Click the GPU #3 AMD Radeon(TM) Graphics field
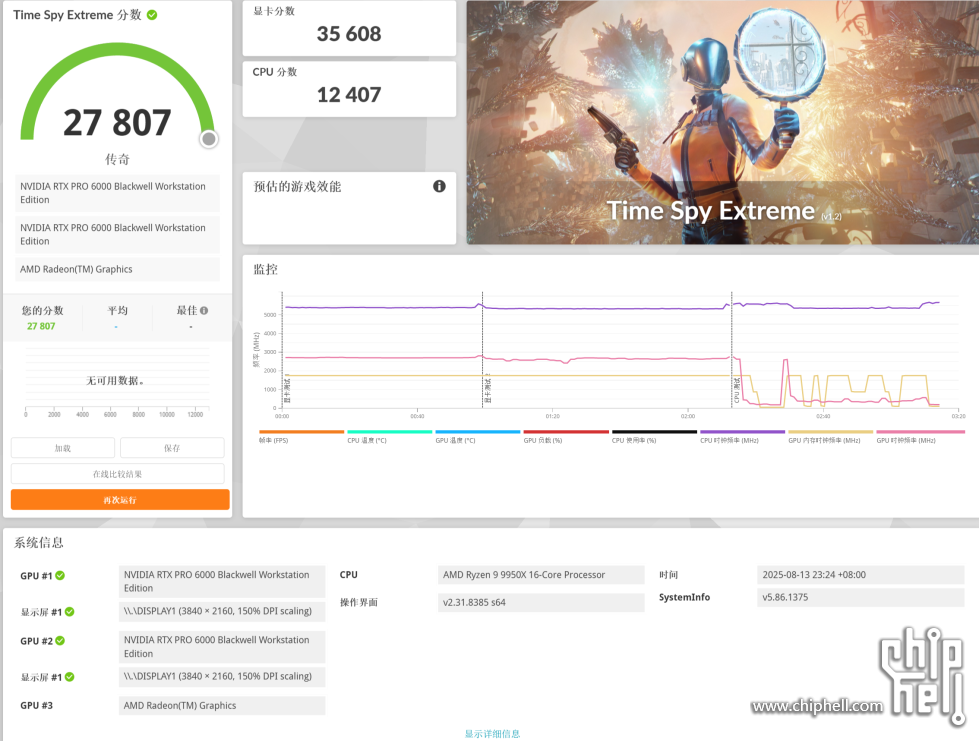Image resolution: width=979 pixels, height=741 pixels. click(222, 705)
